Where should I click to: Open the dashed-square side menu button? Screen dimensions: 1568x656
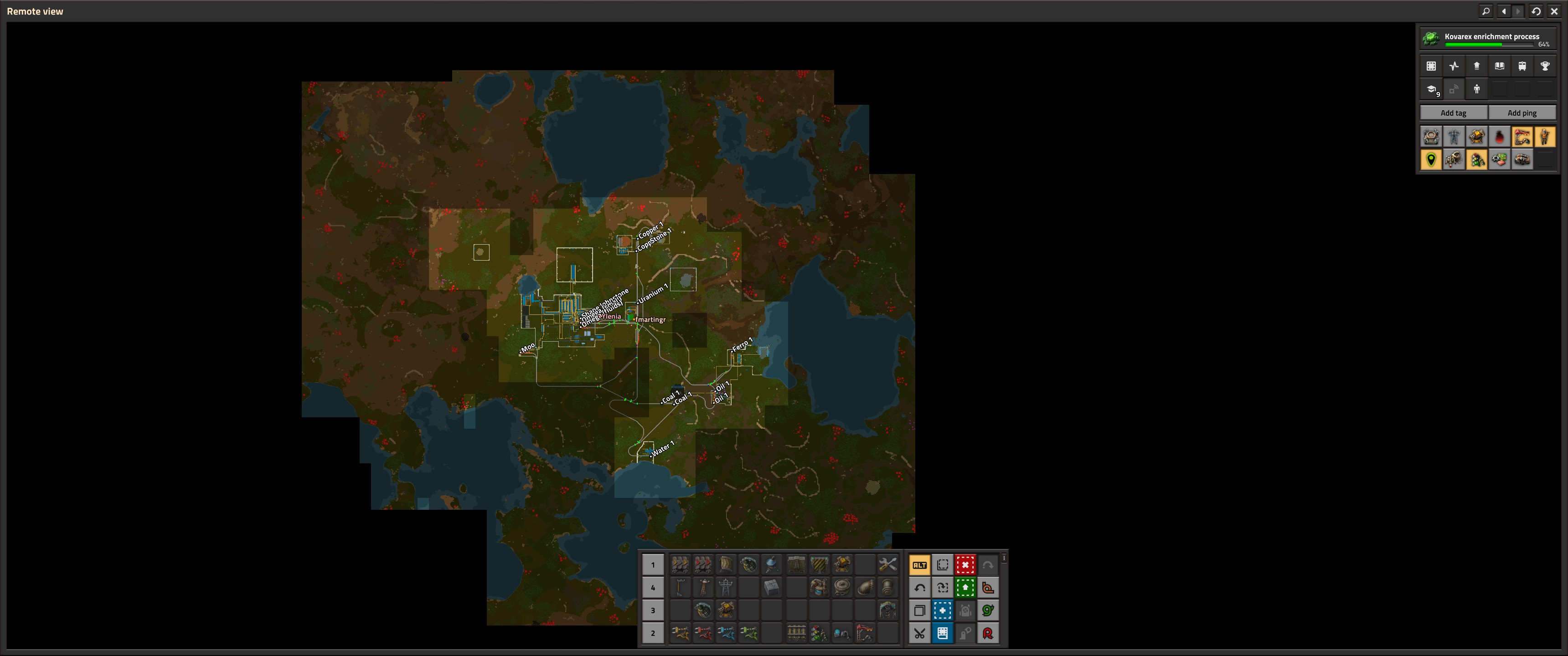pyautogui.click(x=1431, y=67)
